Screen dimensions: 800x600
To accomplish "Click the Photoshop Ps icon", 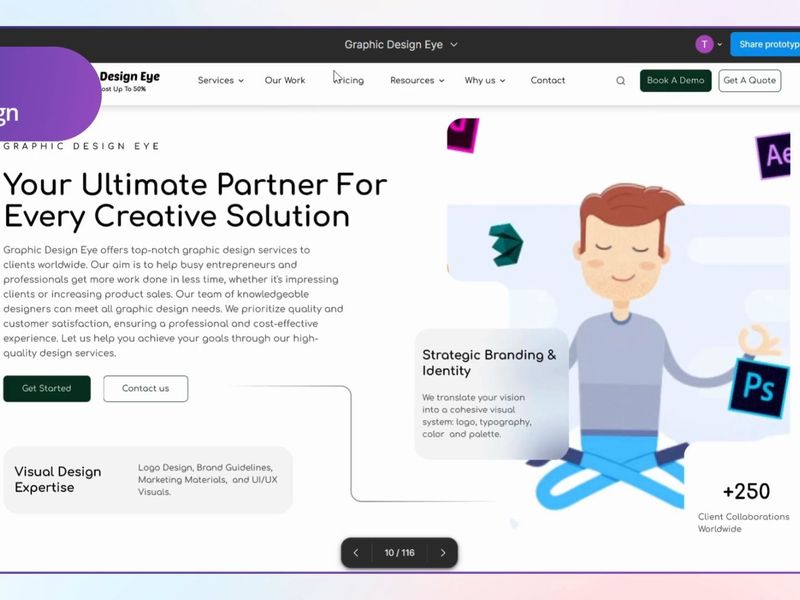I will click(759, 387).
